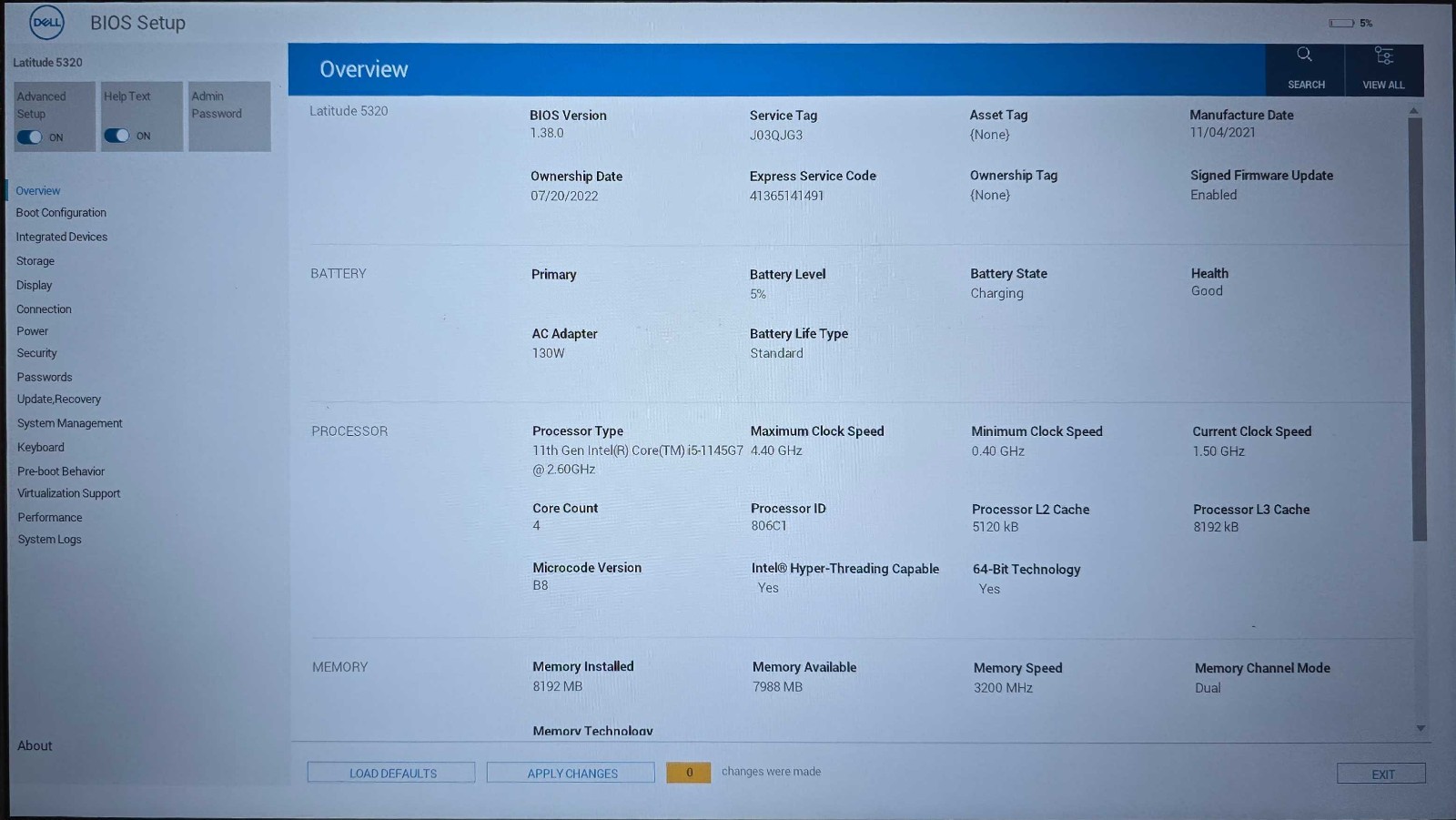1456x820 pixels.
Task: Click the Ownership Date 07/20/2022
Action: coord(564,196)
